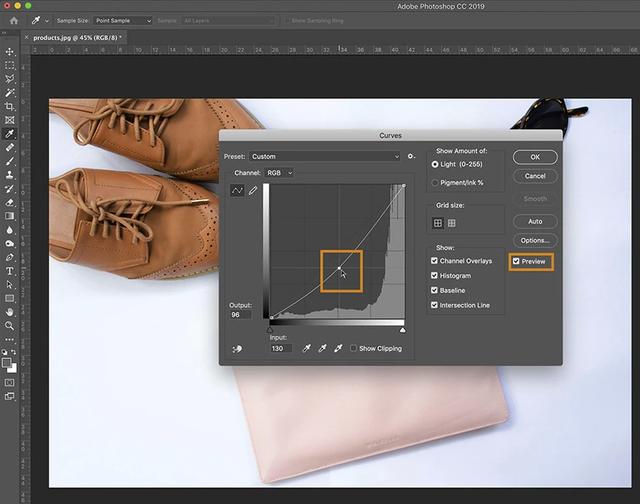Select the Move tool
Screen dimensions: 640x504
tap(9, 52)
